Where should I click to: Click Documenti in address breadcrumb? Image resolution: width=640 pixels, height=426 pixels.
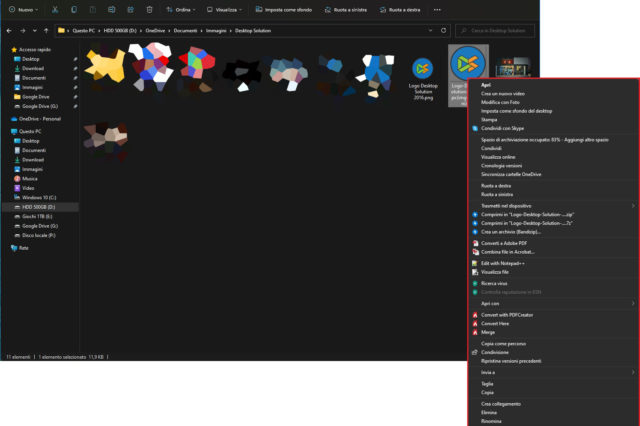tap(185, 31)
